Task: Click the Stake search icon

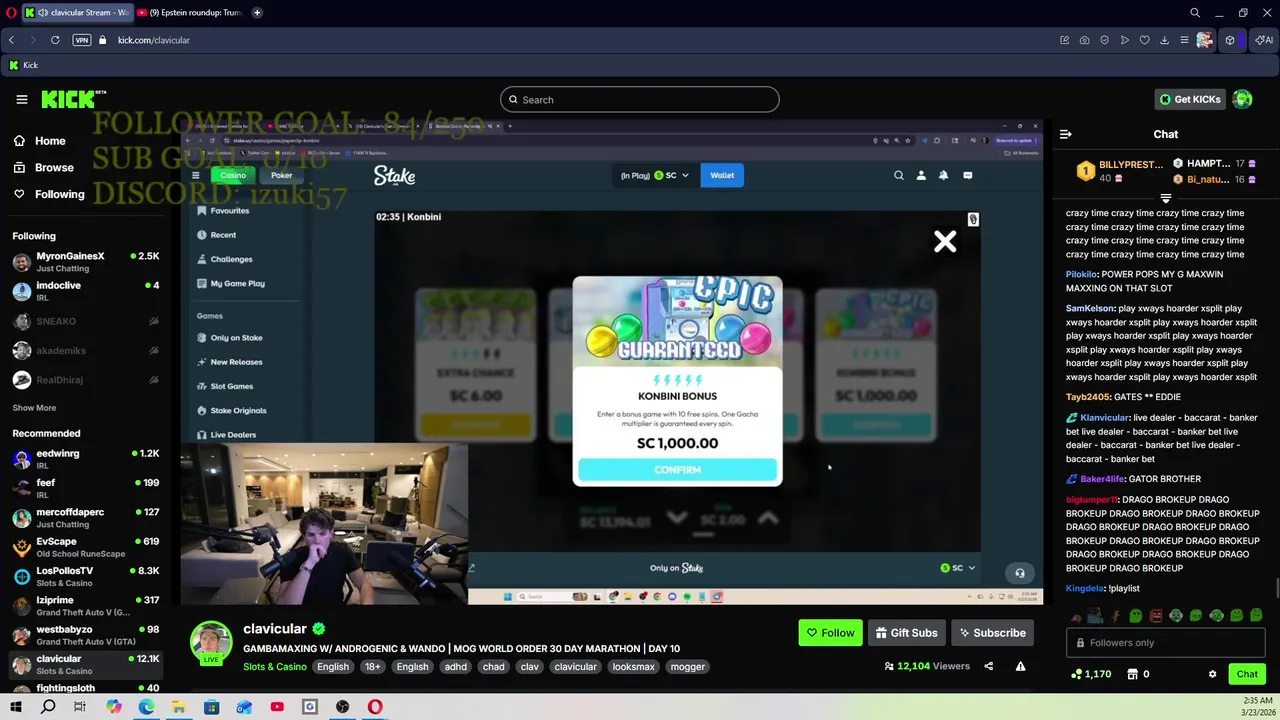Action: pyautogui.click(x=898, y=175)
